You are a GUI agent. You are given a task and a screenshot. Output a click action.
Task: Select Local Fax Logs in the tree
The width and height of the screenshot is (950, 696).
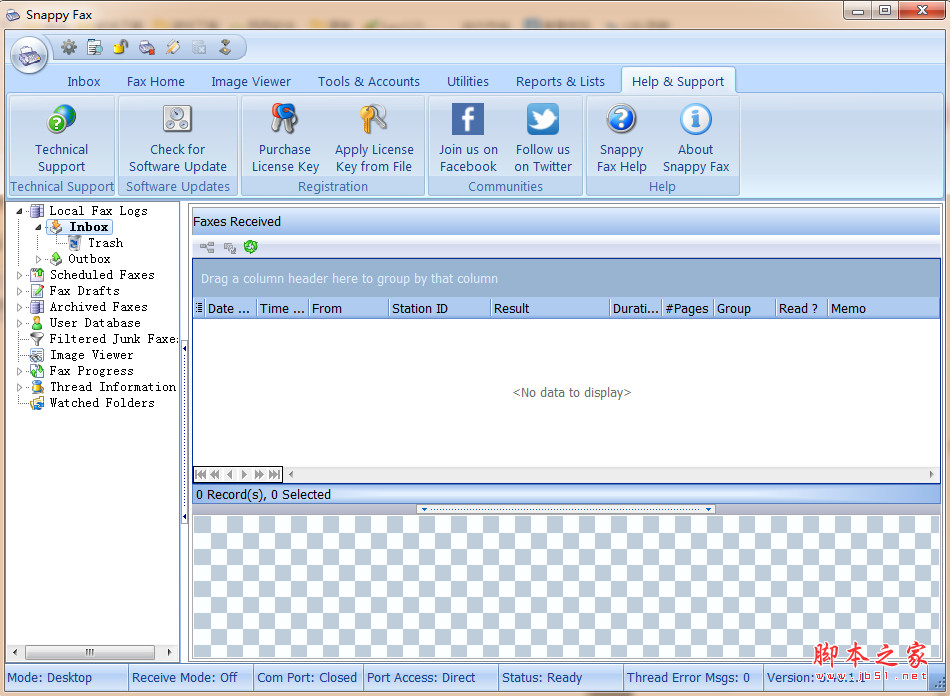coord(98,211)
